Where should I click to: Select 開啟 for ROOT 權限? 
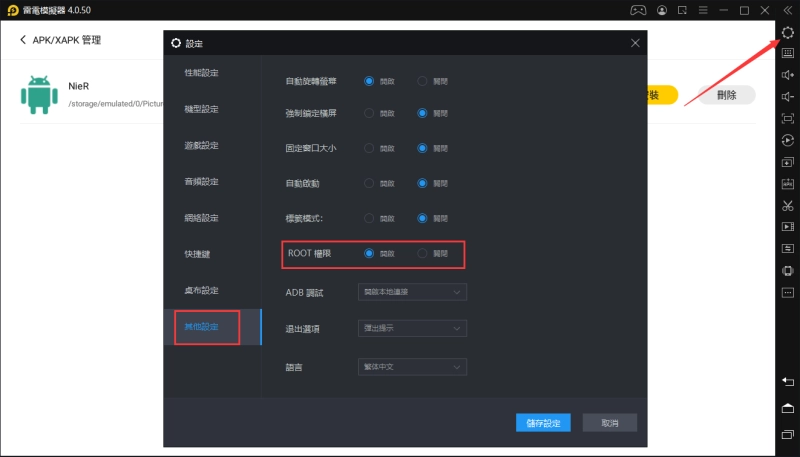click(369, 253)
